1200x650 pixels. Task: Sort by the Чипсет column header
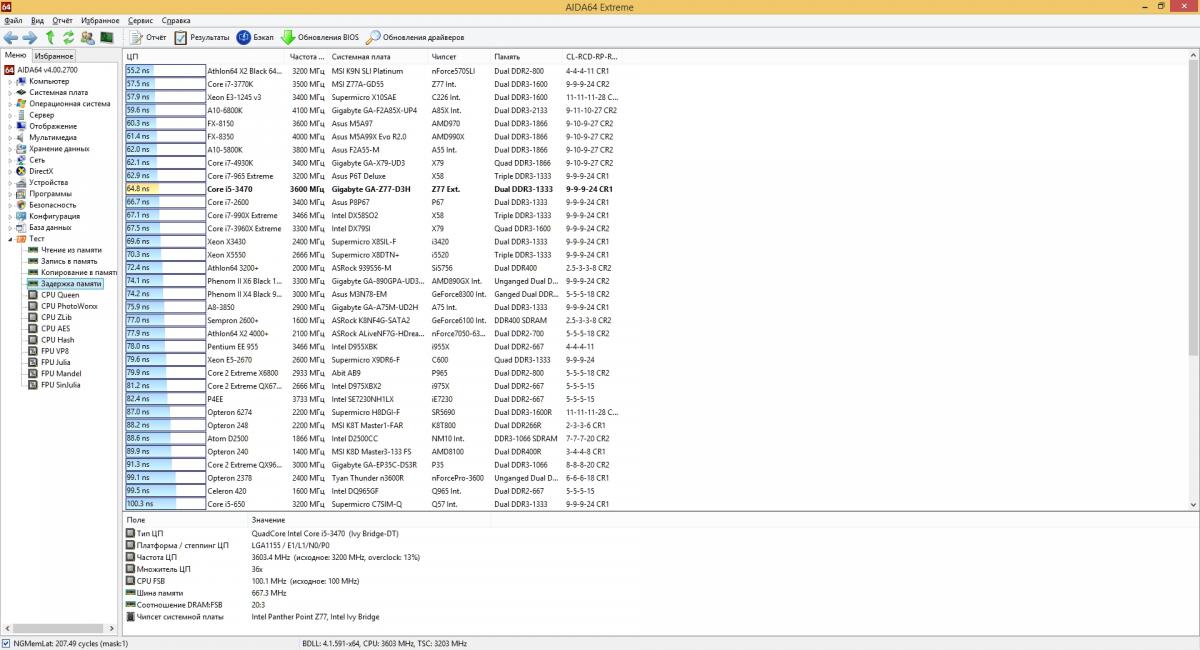point(444,57)
